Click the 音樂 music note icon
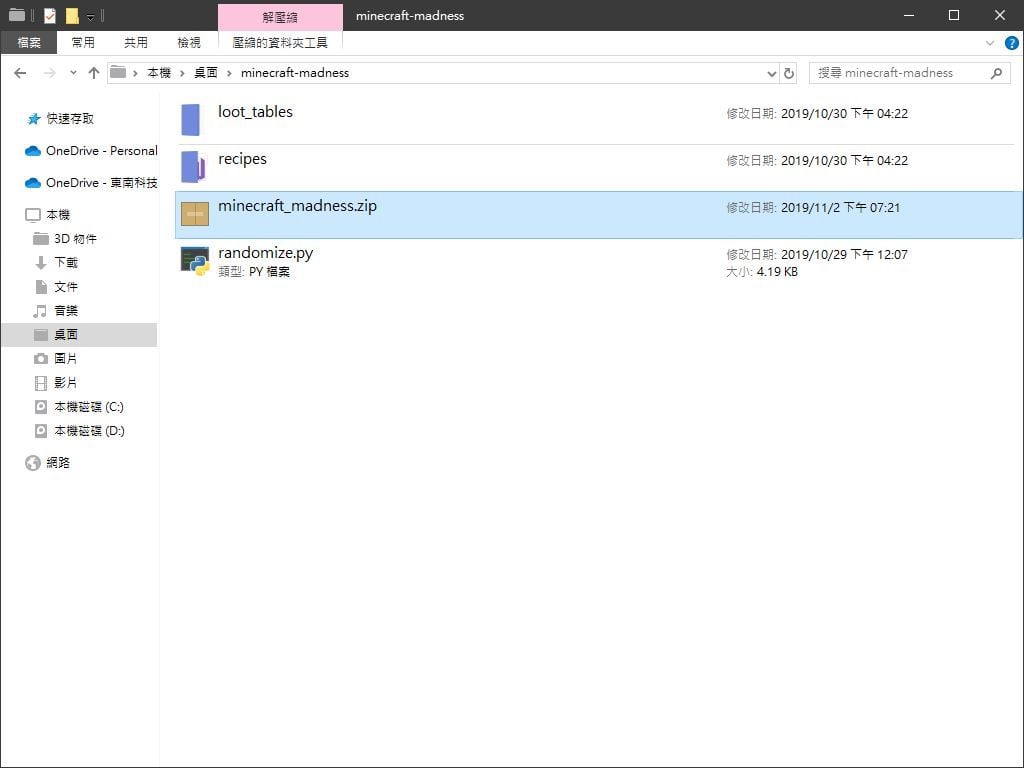1024x768 pixels. [40, 311]
